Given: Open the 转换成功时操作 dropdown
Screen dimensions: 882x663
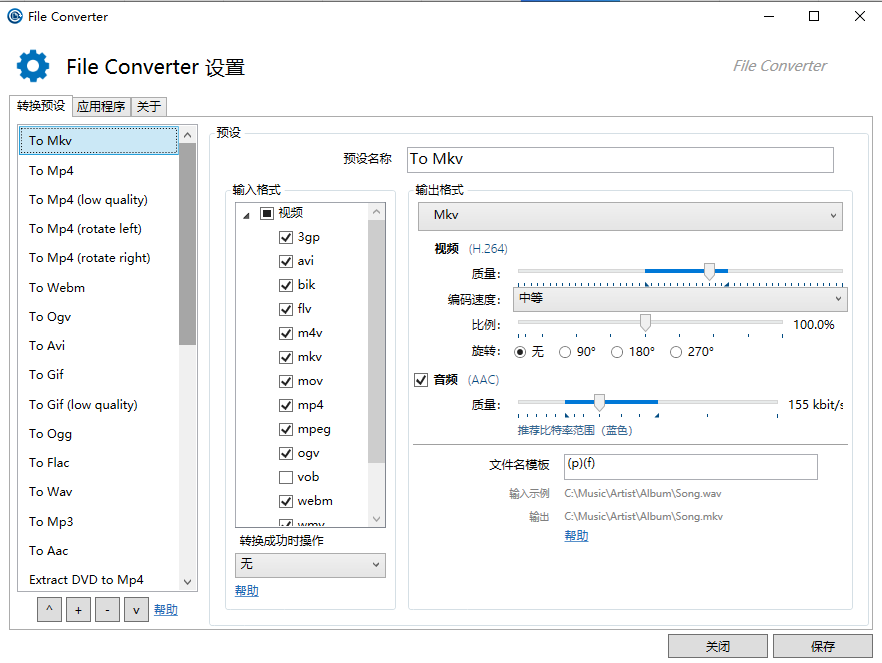Looking at the screenshot, I should click(x=310, y=565).
